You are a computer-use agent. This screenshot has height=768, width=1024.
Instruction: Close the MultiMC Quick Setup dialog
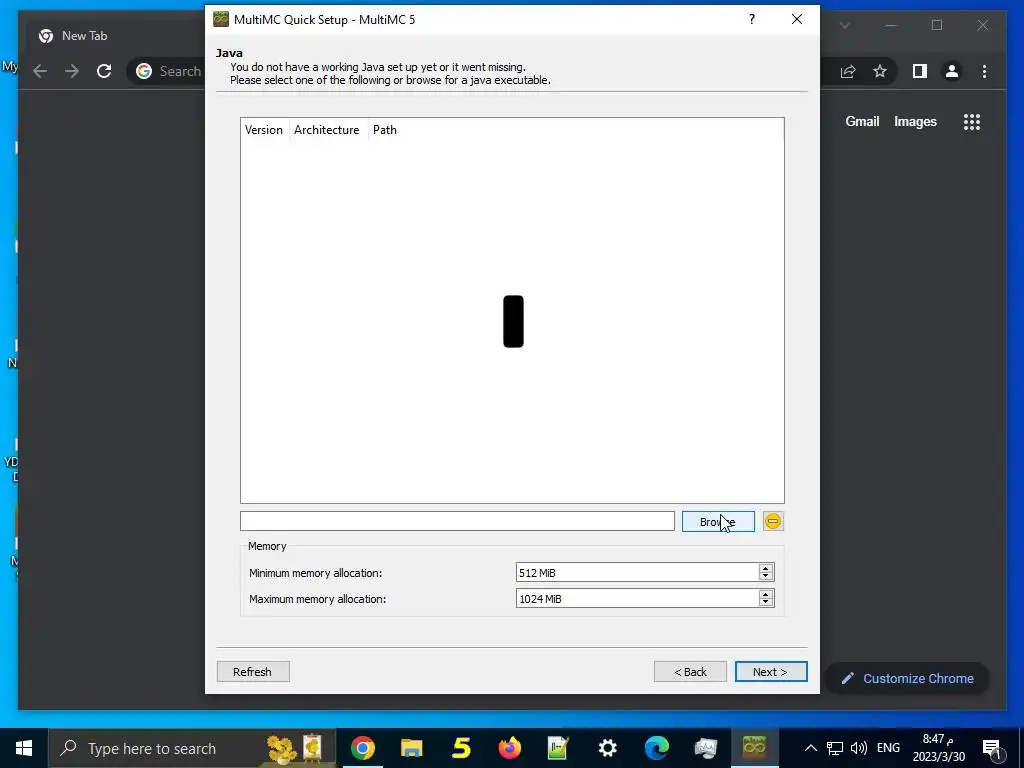pos(797,19)
